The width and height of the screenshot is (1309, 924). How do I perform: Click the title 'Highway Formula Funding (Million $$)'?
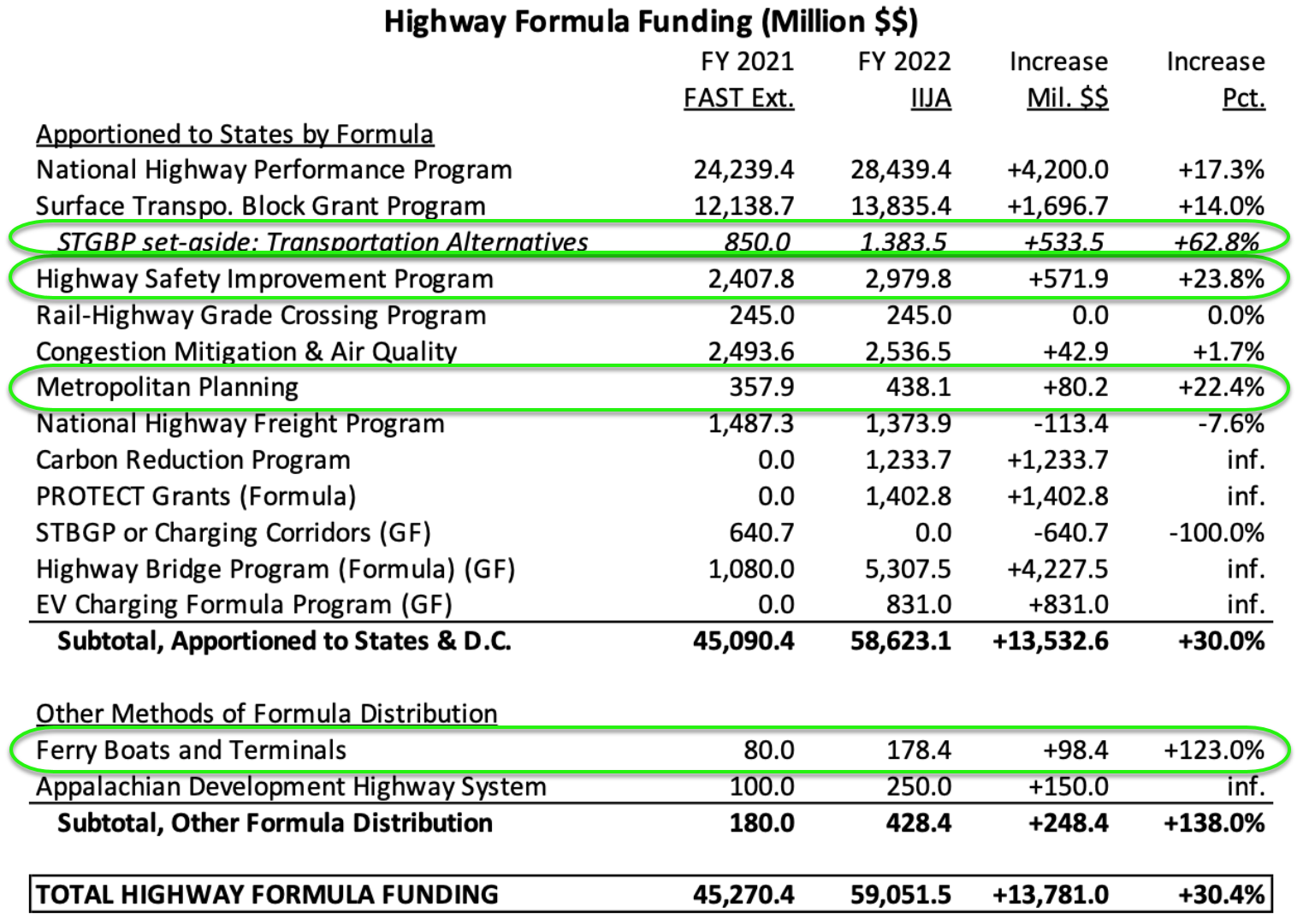650,21
